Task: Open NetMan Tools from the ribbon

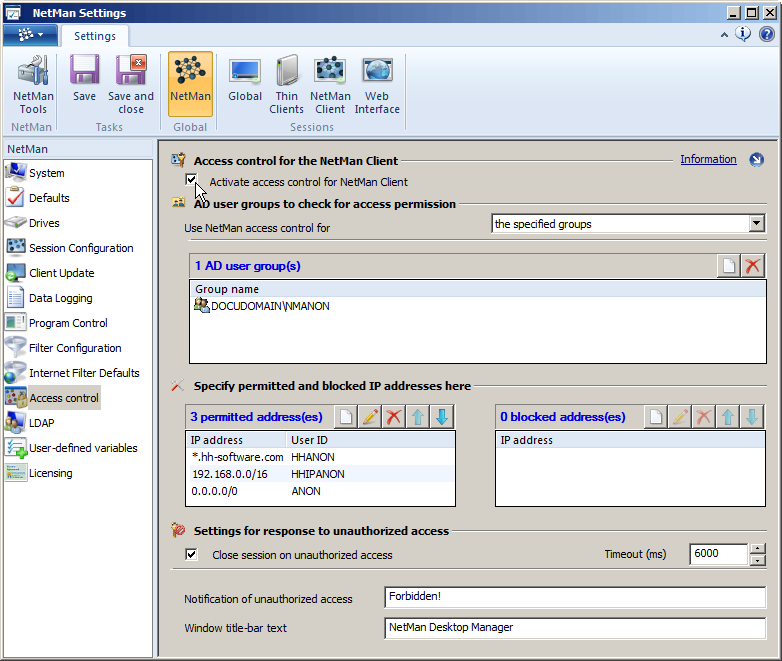Action: [x=33, y=85]
